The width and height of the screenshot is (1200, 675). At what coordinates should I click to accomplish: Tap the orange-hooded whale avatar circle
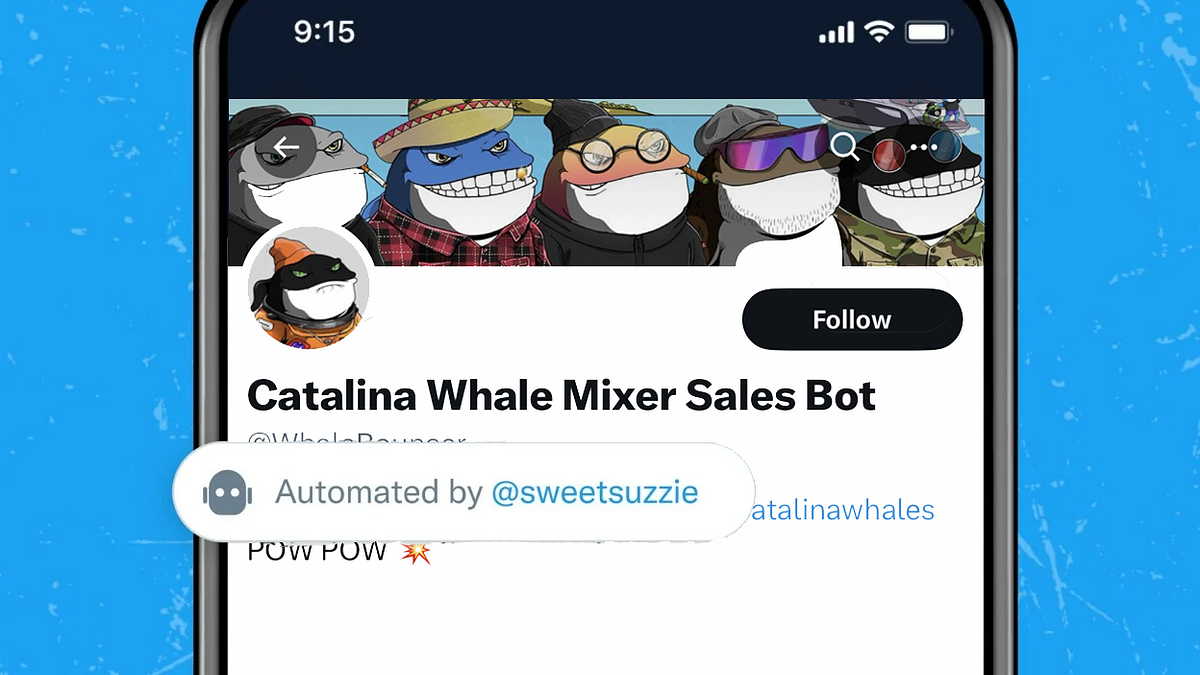click(308, 287)
